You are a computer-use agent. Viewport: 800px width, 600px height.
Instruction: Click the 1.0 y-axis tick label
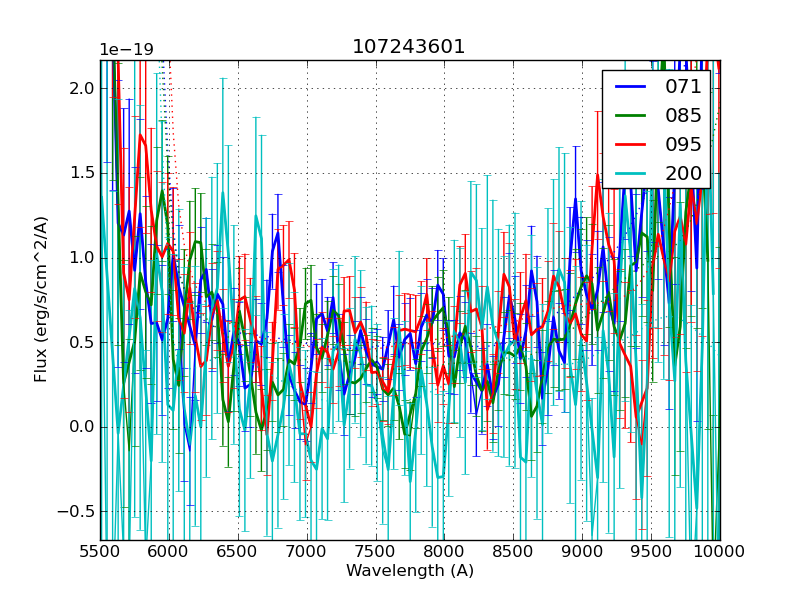click(x=82, y=258)
